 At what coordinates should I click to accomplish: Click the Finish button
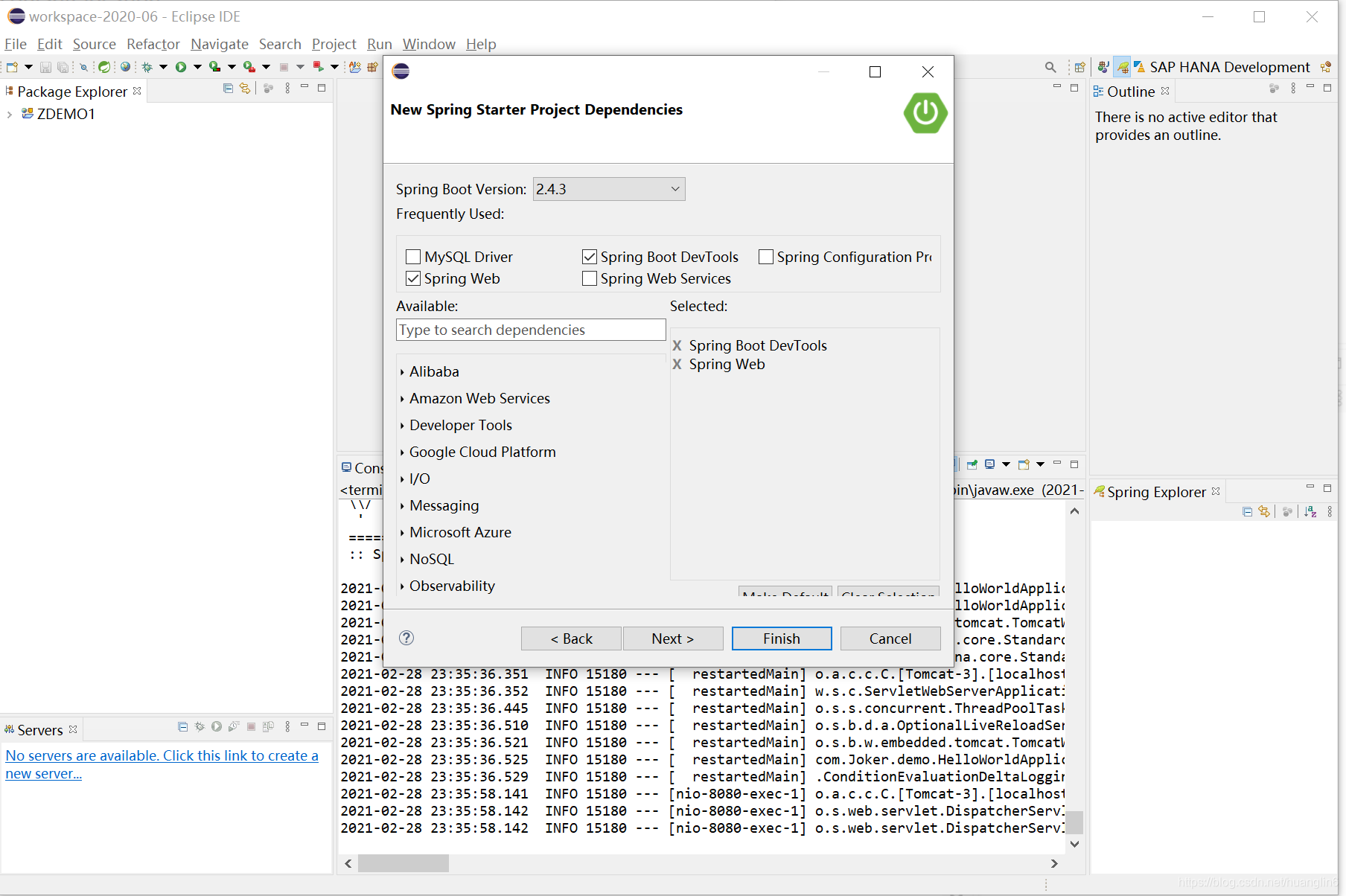click(x=782, y=639)
